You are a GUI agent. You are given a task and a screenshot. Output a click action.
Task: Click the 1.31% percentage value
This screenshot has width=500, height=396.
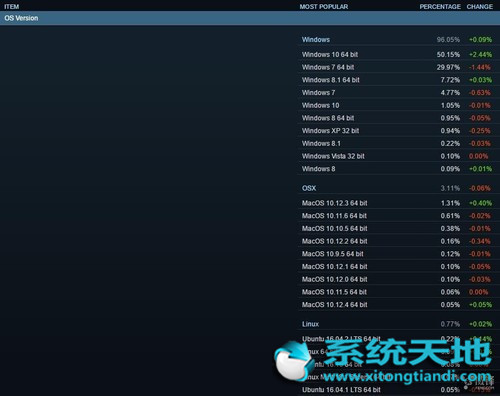click(450, 203)
